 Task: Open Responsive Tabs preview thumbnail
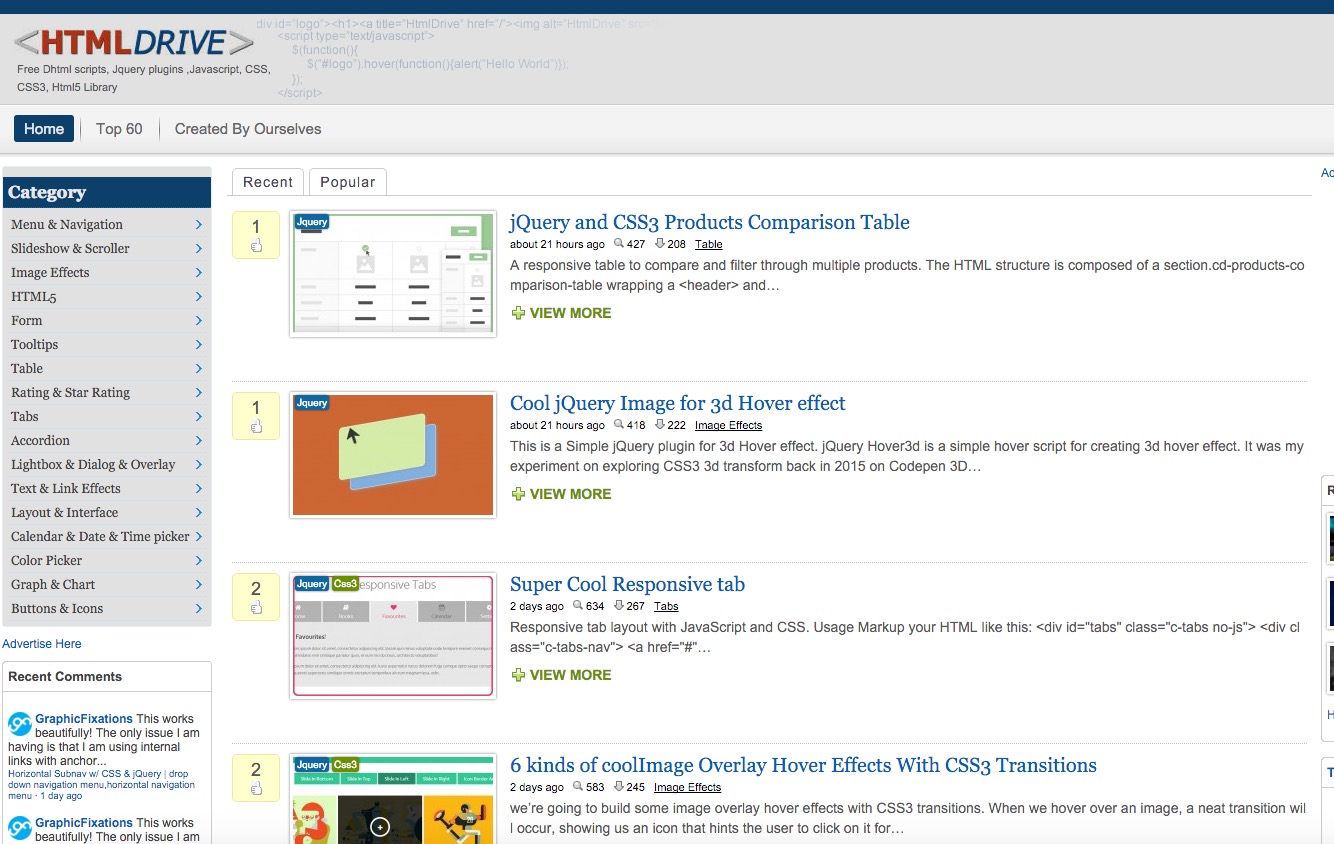pos(393,636)
